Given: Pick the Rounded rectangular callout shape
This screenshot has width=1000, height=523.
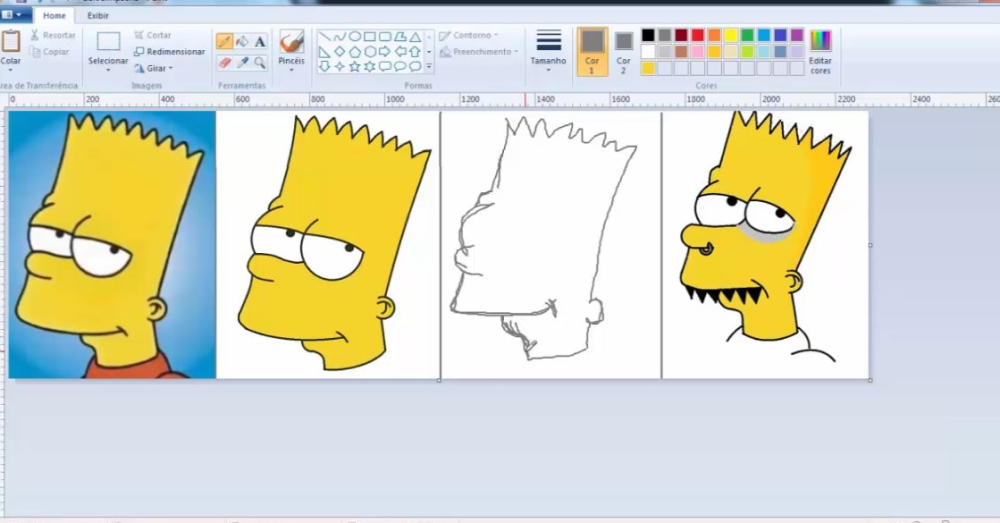Looking at the screenshot, I should click(x=385, y=66).
